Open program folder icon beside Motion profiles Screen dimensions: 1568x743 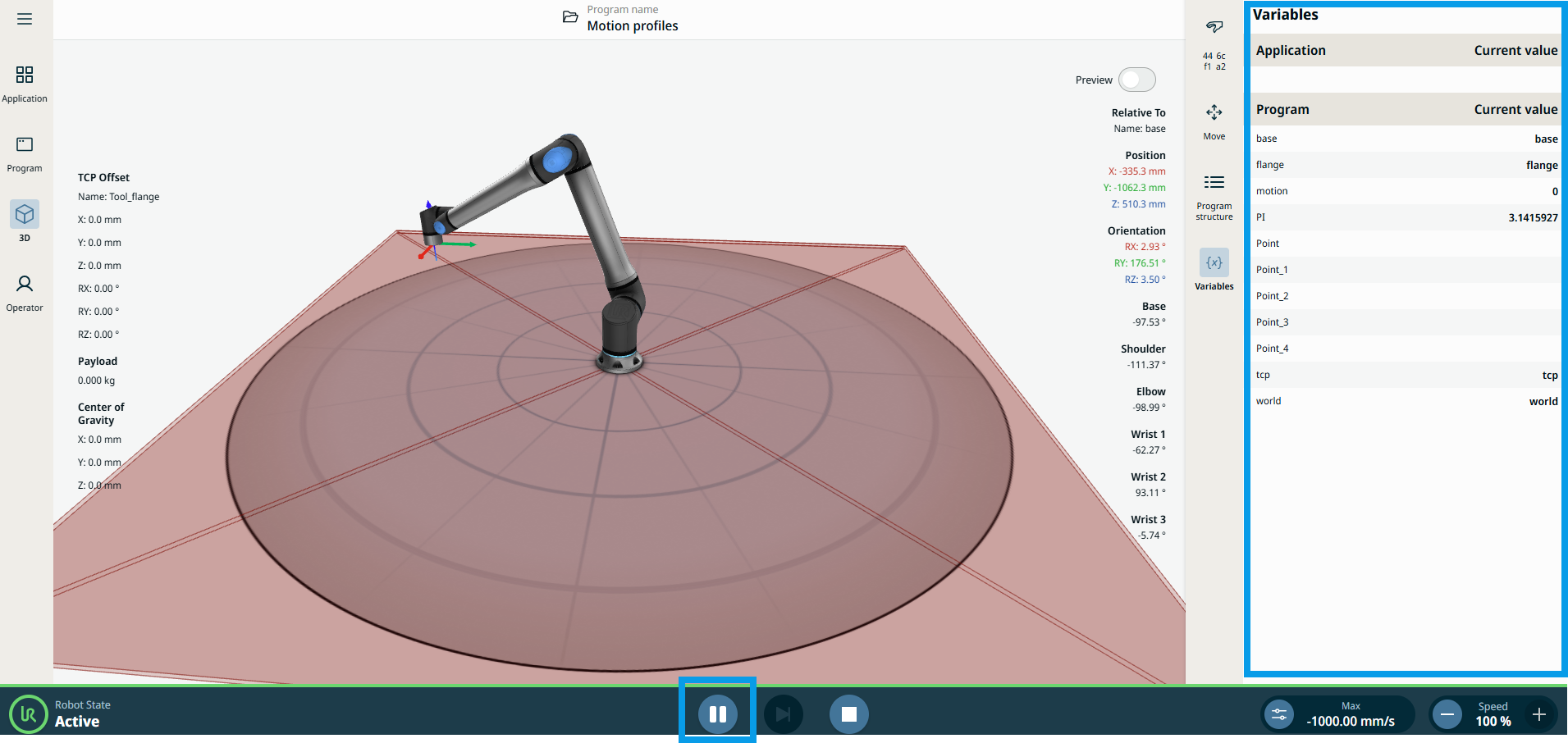coord(570,17)
